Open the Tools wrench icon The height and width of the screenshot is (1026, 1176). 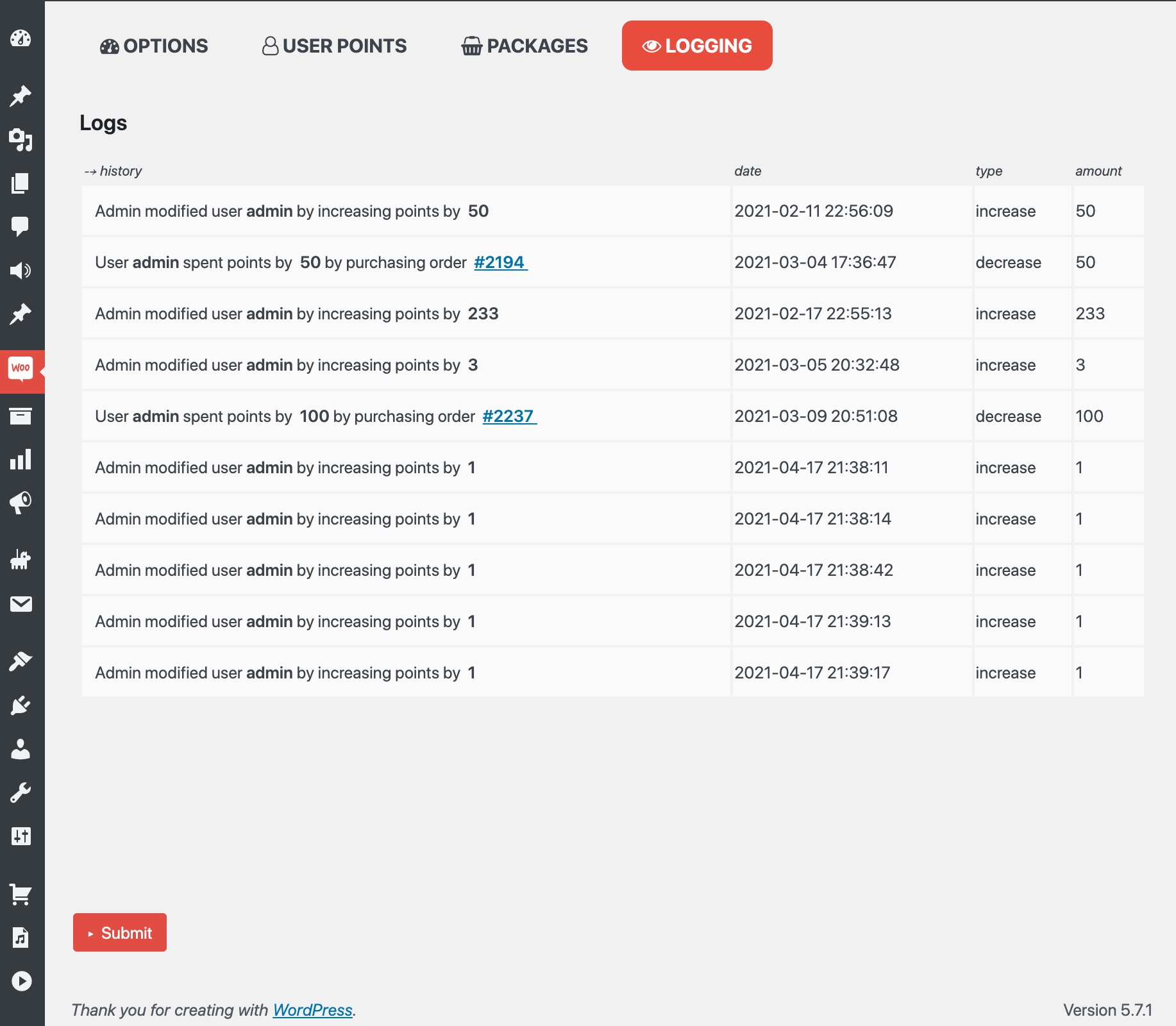pos(21,793)
